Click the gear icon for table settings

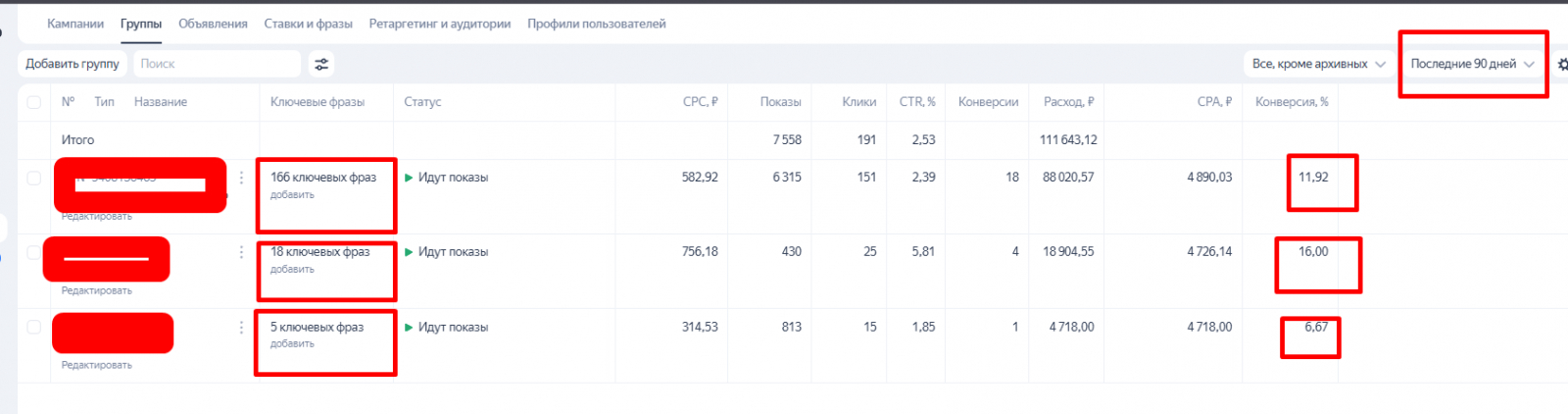coord(1562,64)
